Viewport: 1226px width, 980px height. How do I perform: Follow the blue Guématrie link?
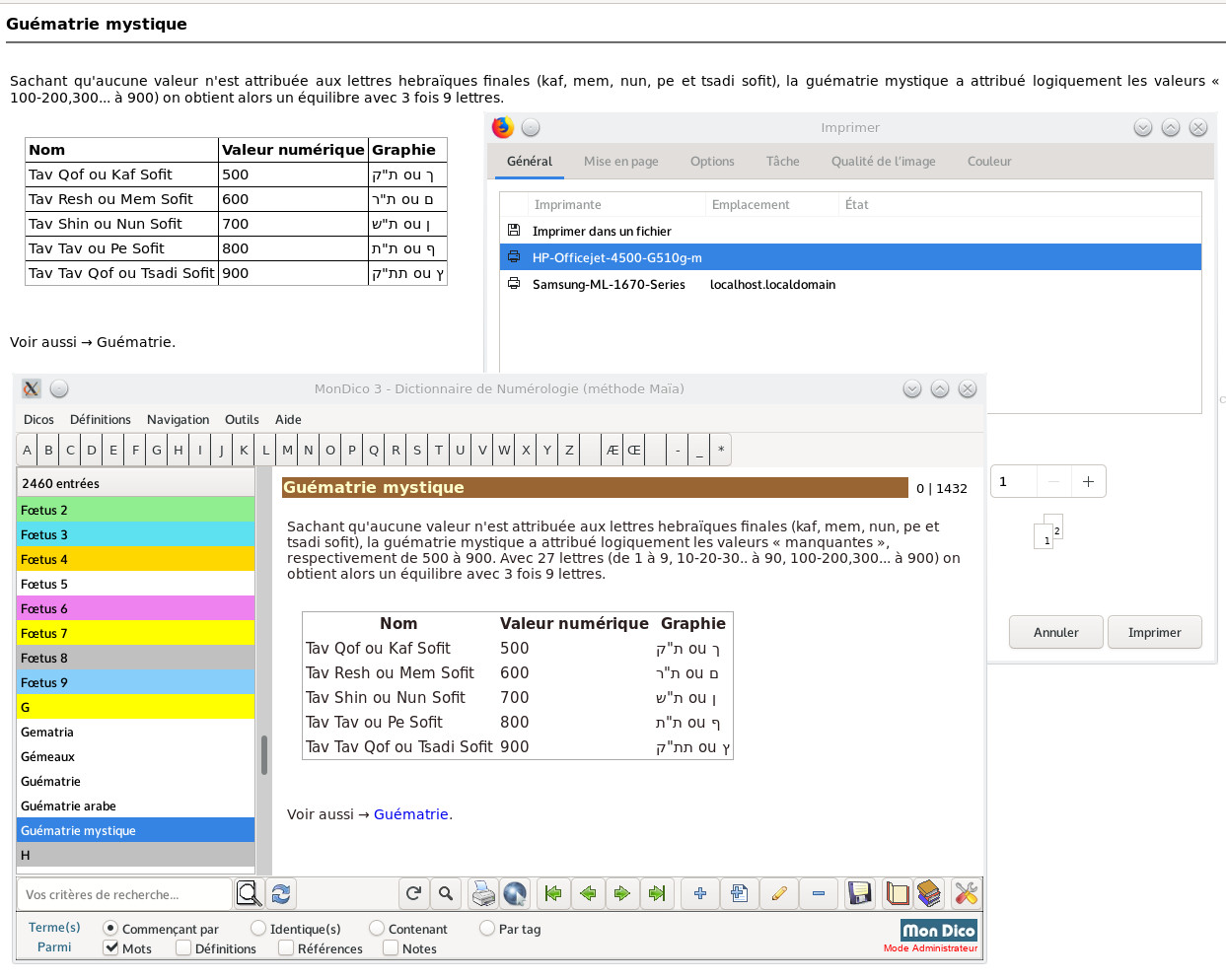[410, 814]
